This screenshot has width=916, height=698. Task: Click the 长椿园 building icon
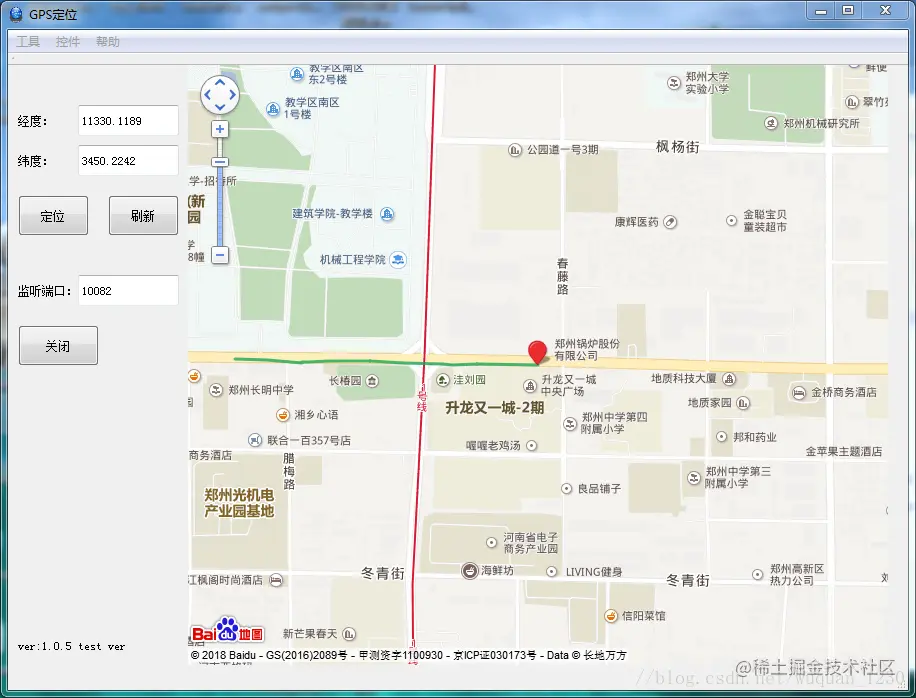coord(372,381)
